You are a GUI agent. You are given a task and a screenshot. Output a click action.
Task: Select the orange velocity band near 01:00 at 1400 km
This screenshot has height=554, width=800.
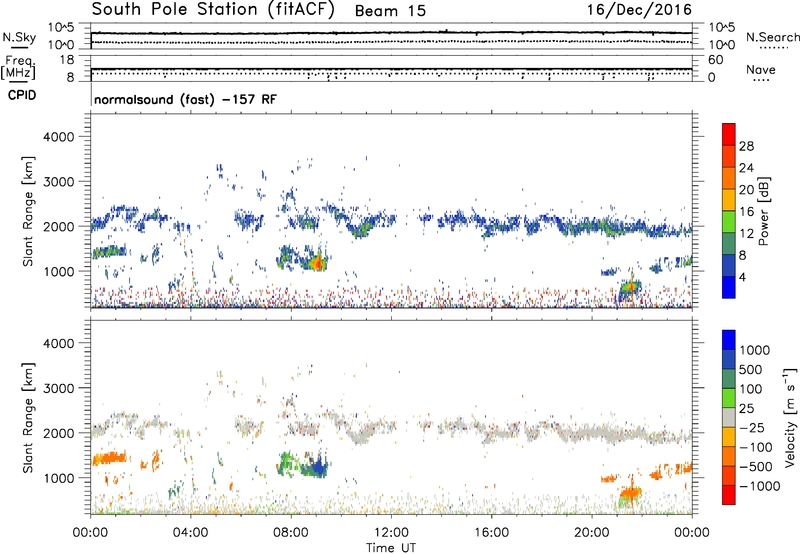[109, 458]
